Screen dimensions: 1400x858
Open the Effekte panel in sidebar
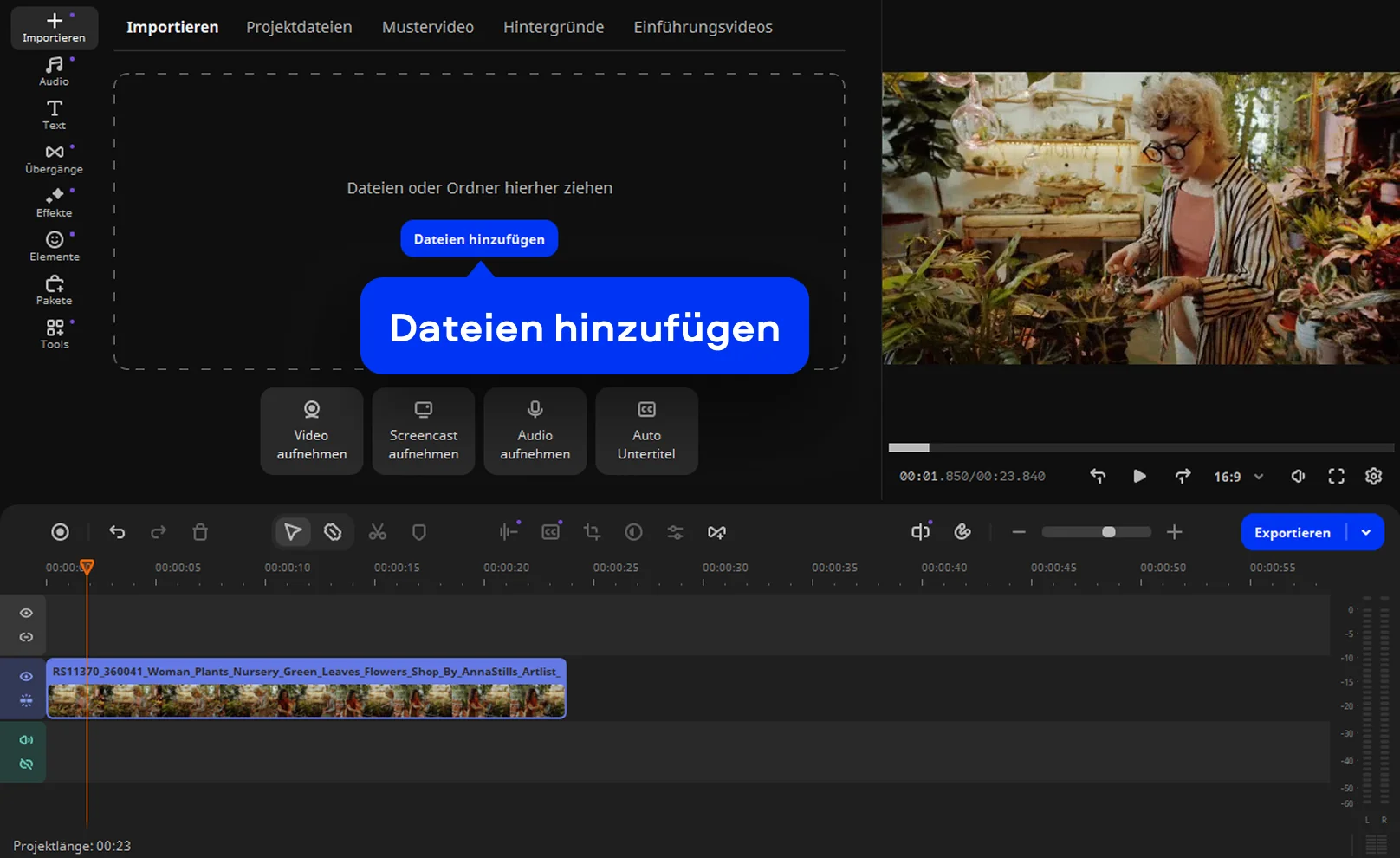[x=54, y=203]
